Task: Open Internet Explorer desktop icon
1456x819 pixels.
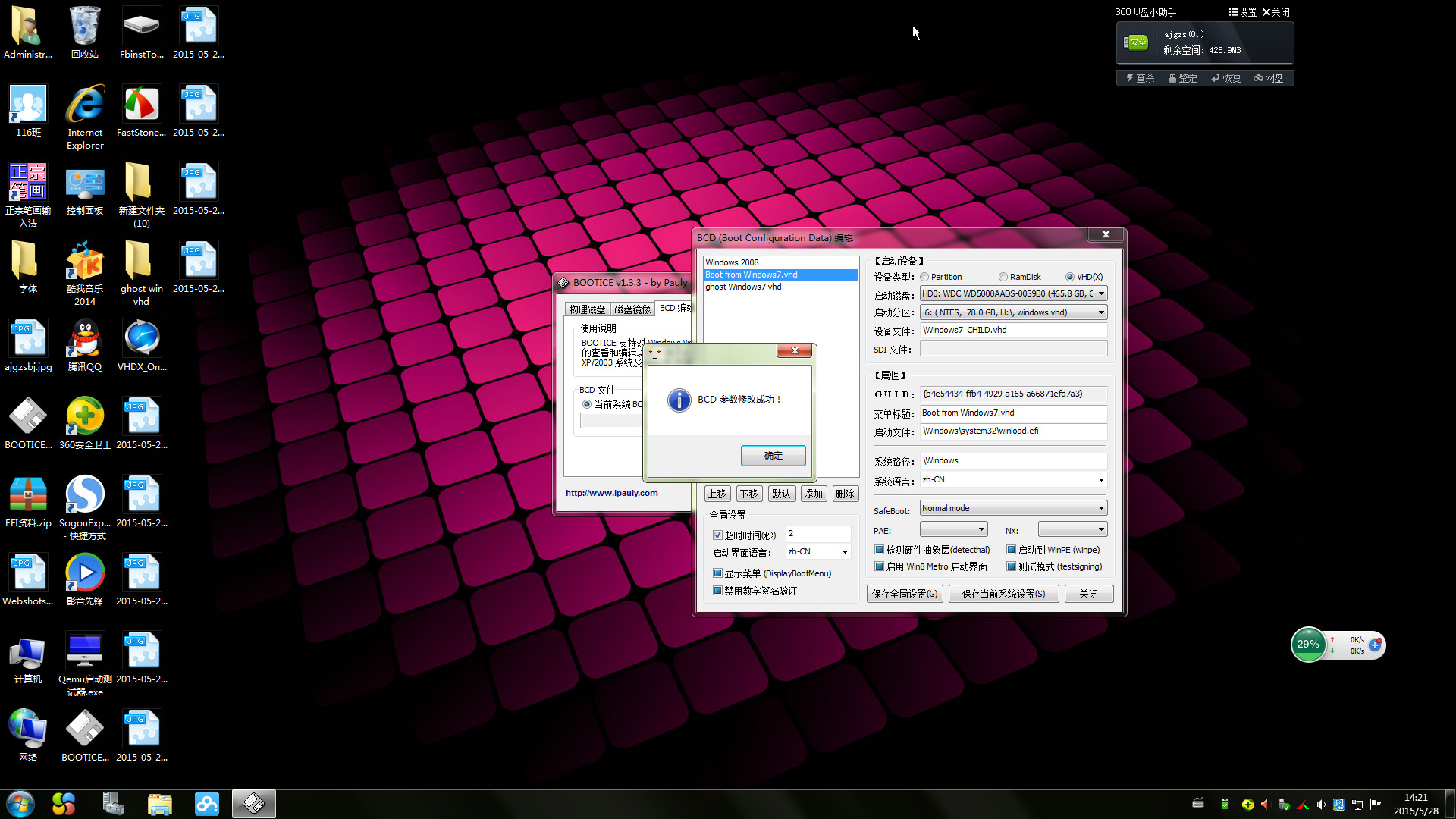Action: [85, 116]
